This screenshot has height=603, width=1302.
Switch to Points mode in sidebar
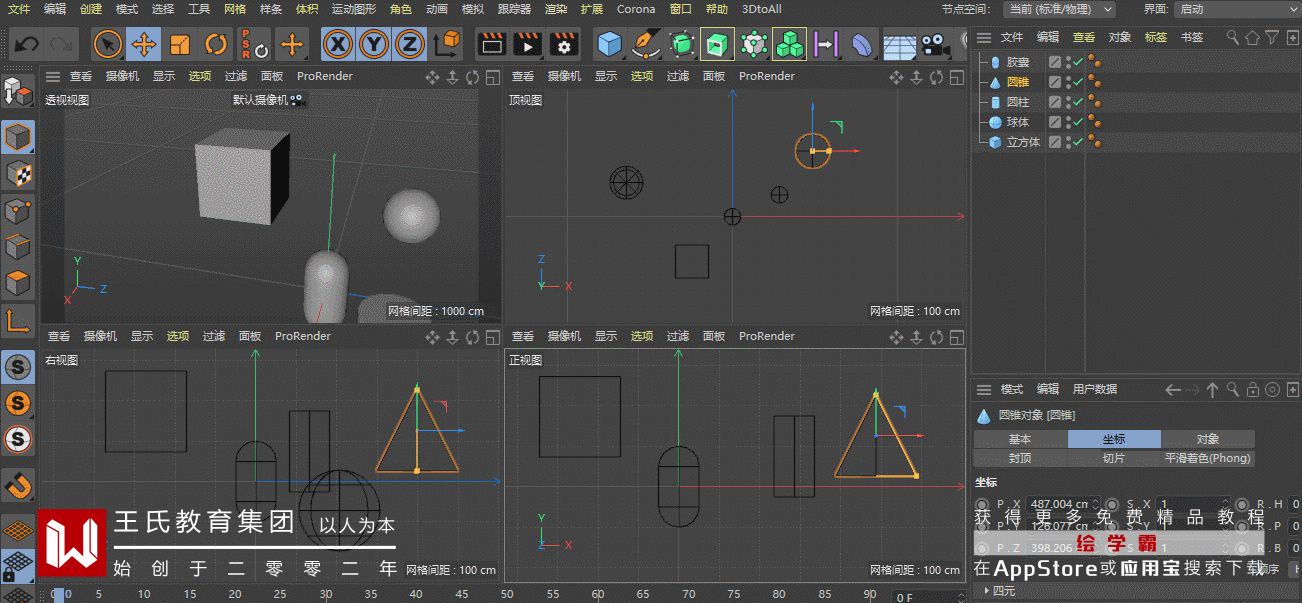click(18, 211)
